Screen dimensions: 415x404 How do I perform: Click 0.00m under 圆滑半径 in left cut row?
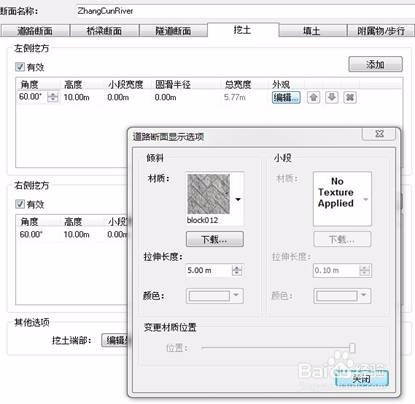pos(165,97)
